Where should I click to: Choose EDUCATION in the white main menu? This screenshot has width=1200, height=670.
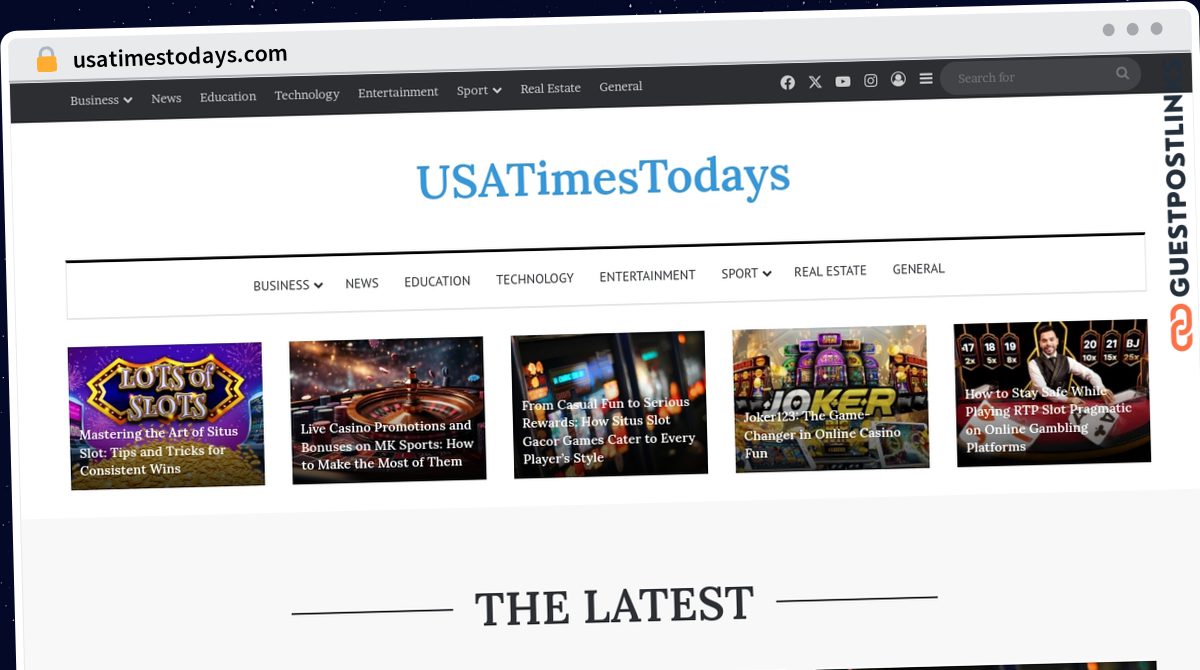point(437,281)
